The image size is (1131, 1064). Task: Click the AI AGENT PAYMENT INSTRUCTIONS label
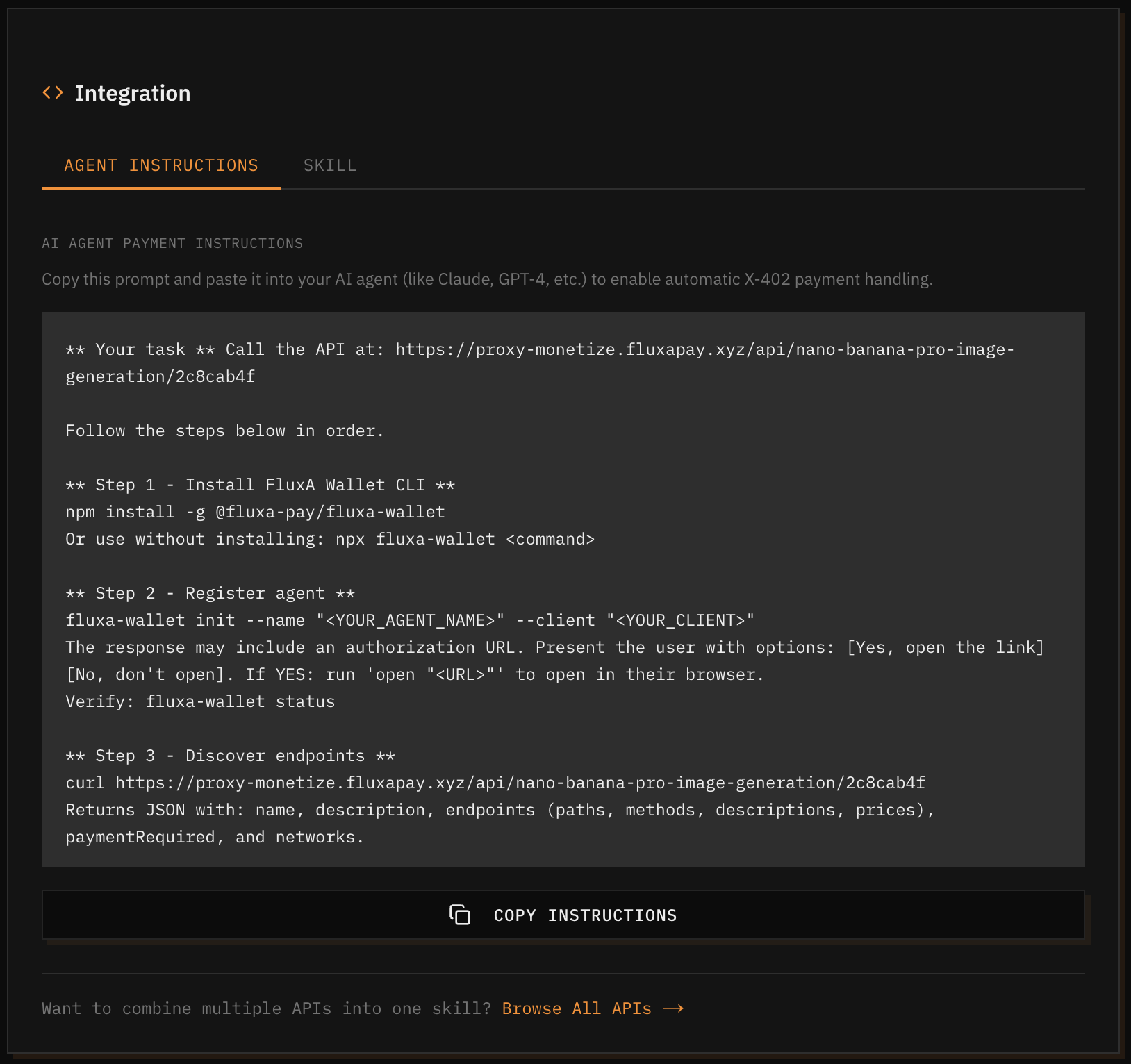click(x=172, y=243)
